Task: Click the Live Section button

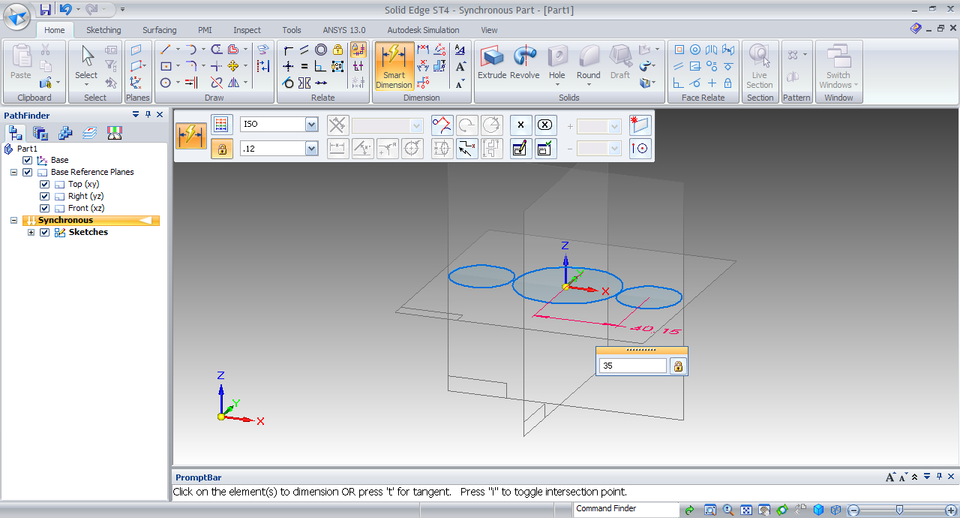Action: click(x=759, y=67)
